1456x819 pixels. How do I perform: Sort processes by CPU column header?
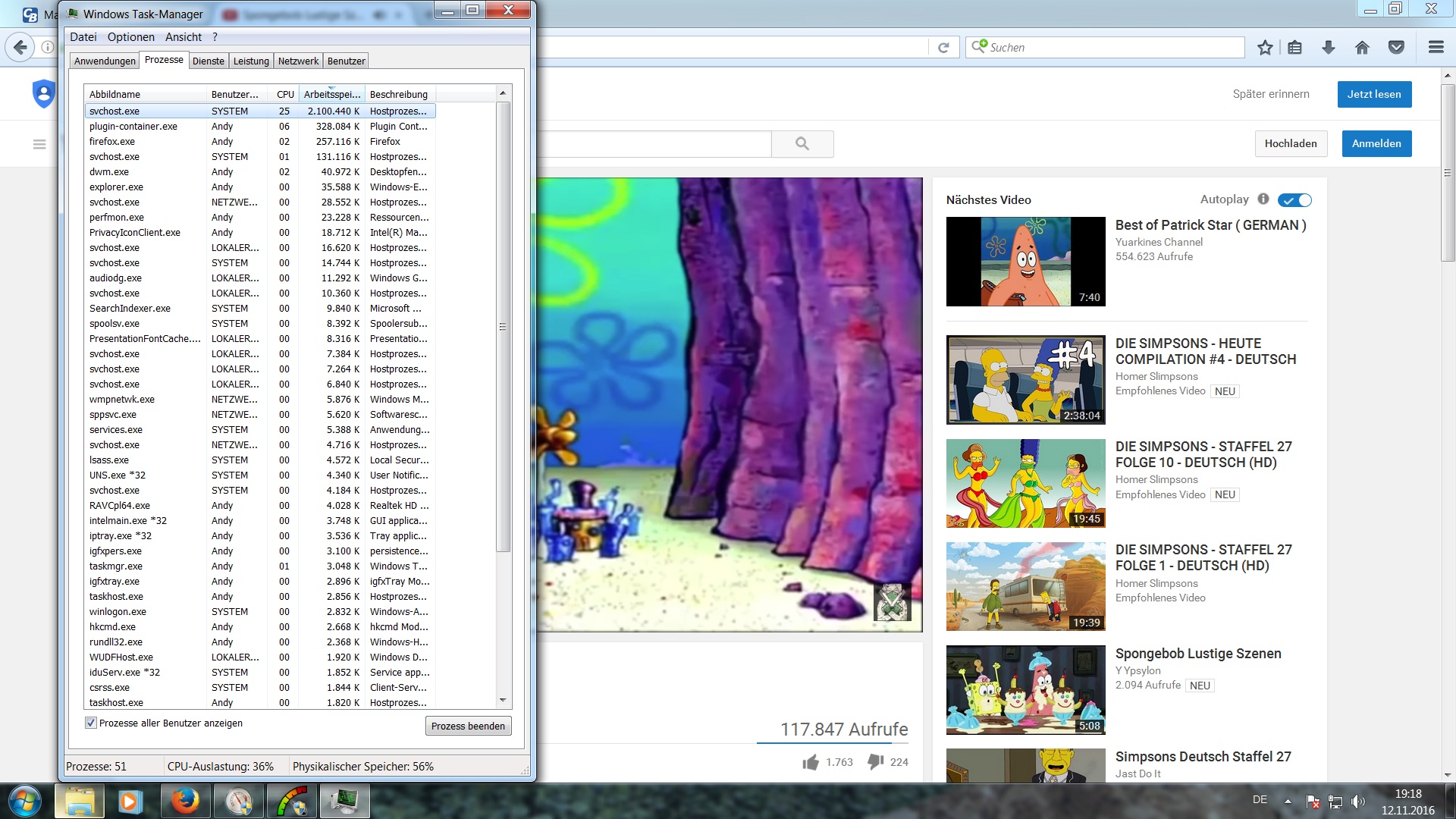click(x=284, y=94)
